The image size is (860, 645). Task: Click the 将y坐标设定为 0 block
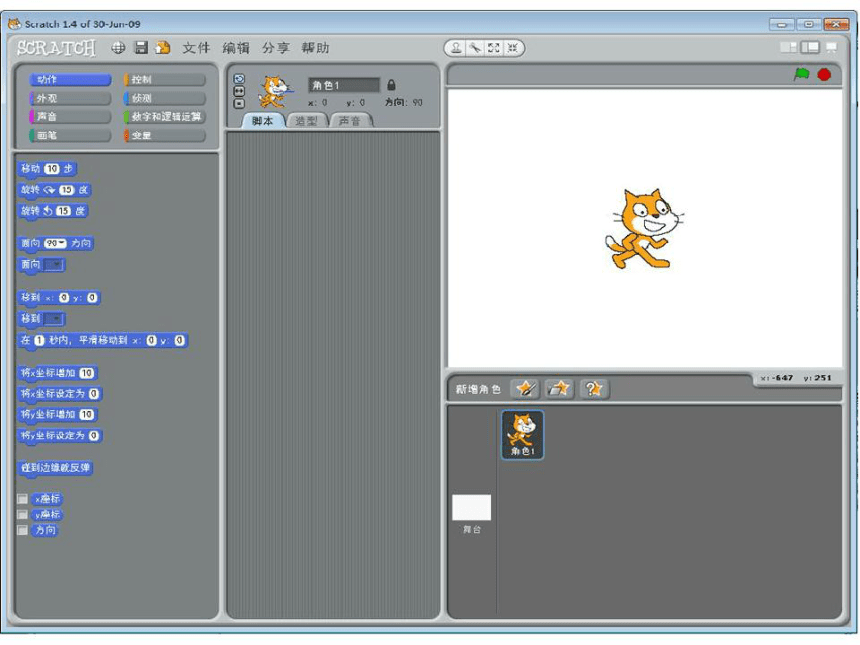[60, 436]
